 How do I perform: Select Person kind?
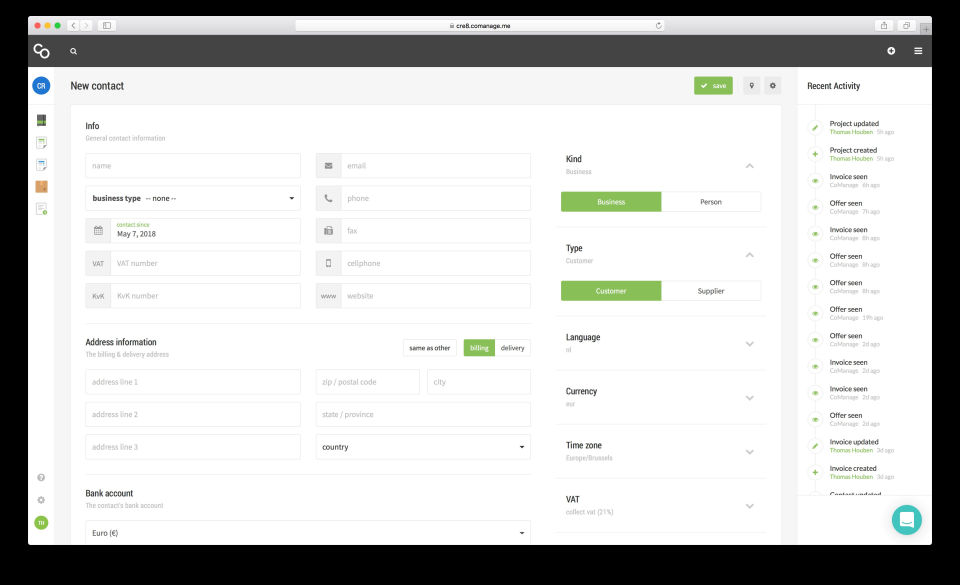point(711,202)
